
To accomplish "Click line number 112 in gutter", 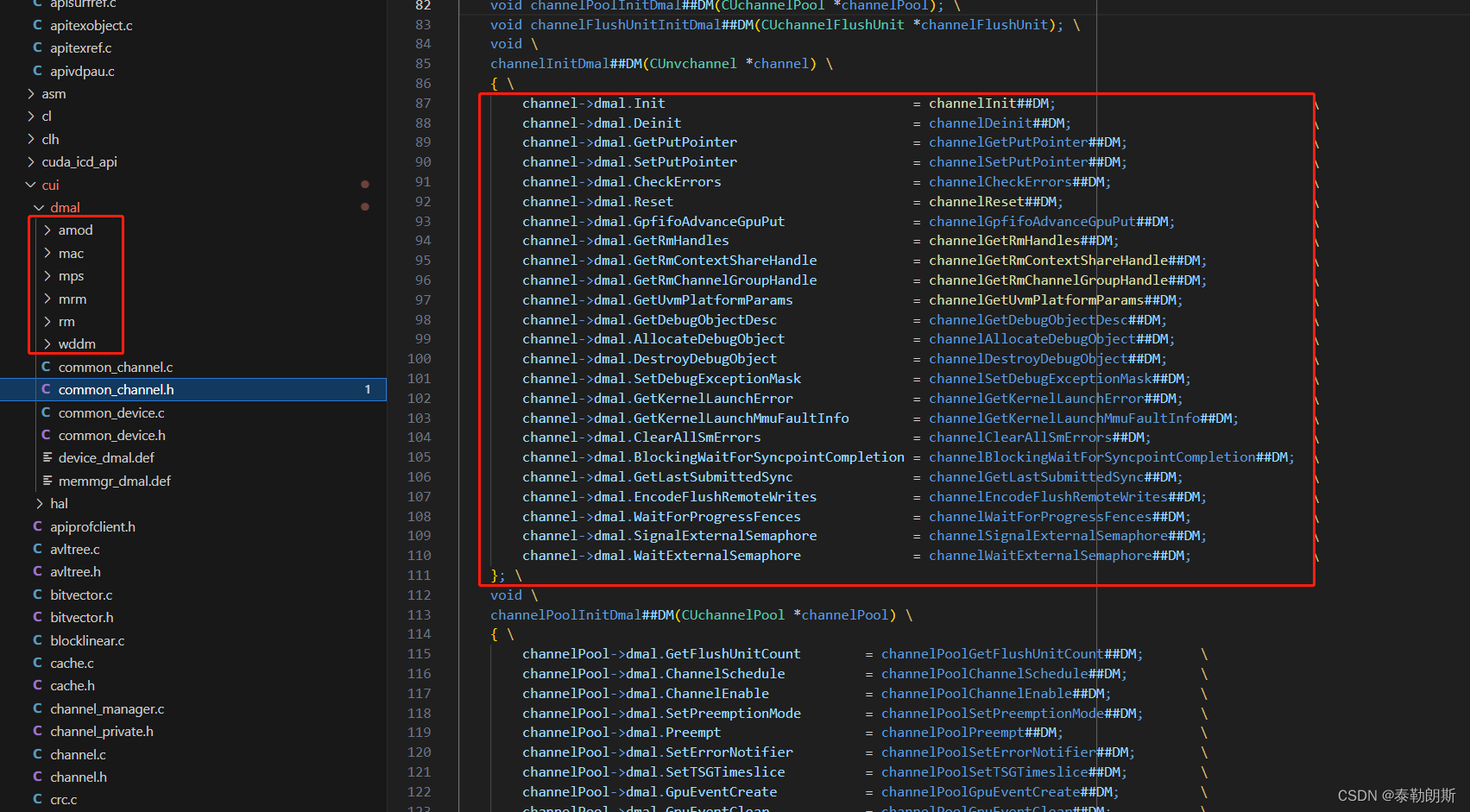I will [x=420, y=595].
